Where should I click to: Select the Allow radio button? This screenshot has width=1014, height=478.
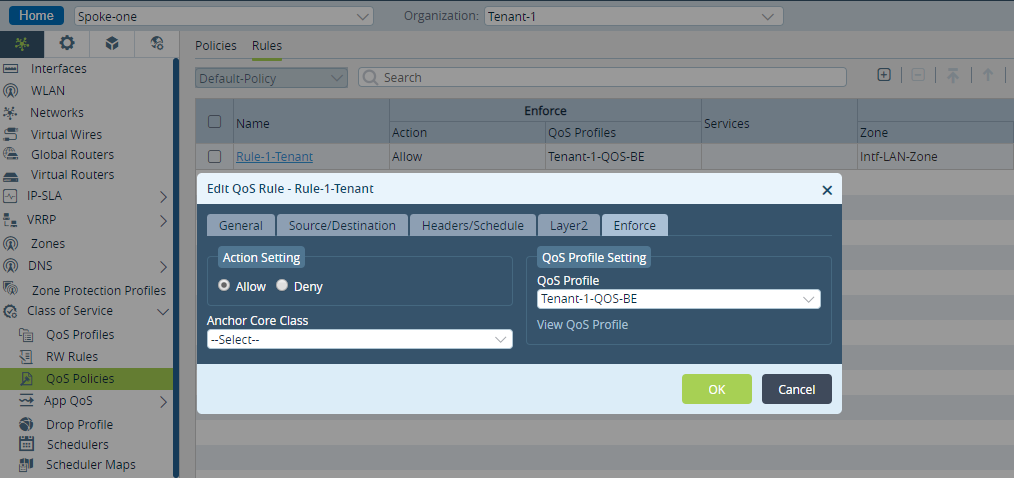pyautogui.click(x=224, y=285)
